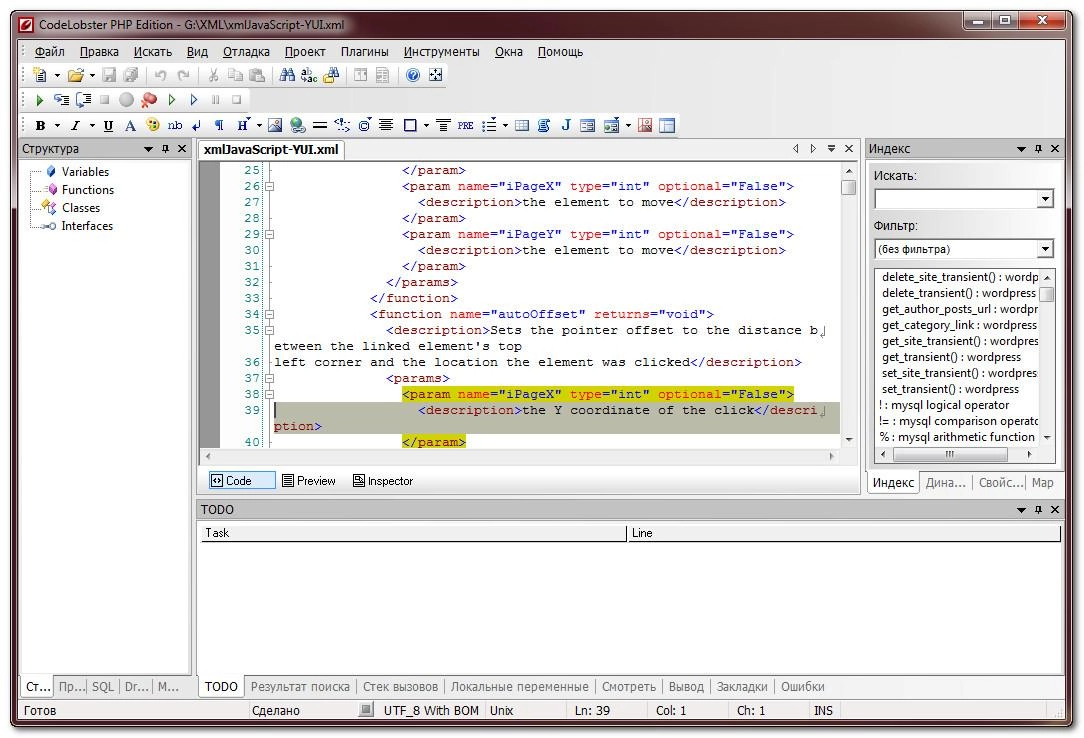Open the Инструменты menu
The width and height of the screenshot is (1084, 738).
pos(441,52)
